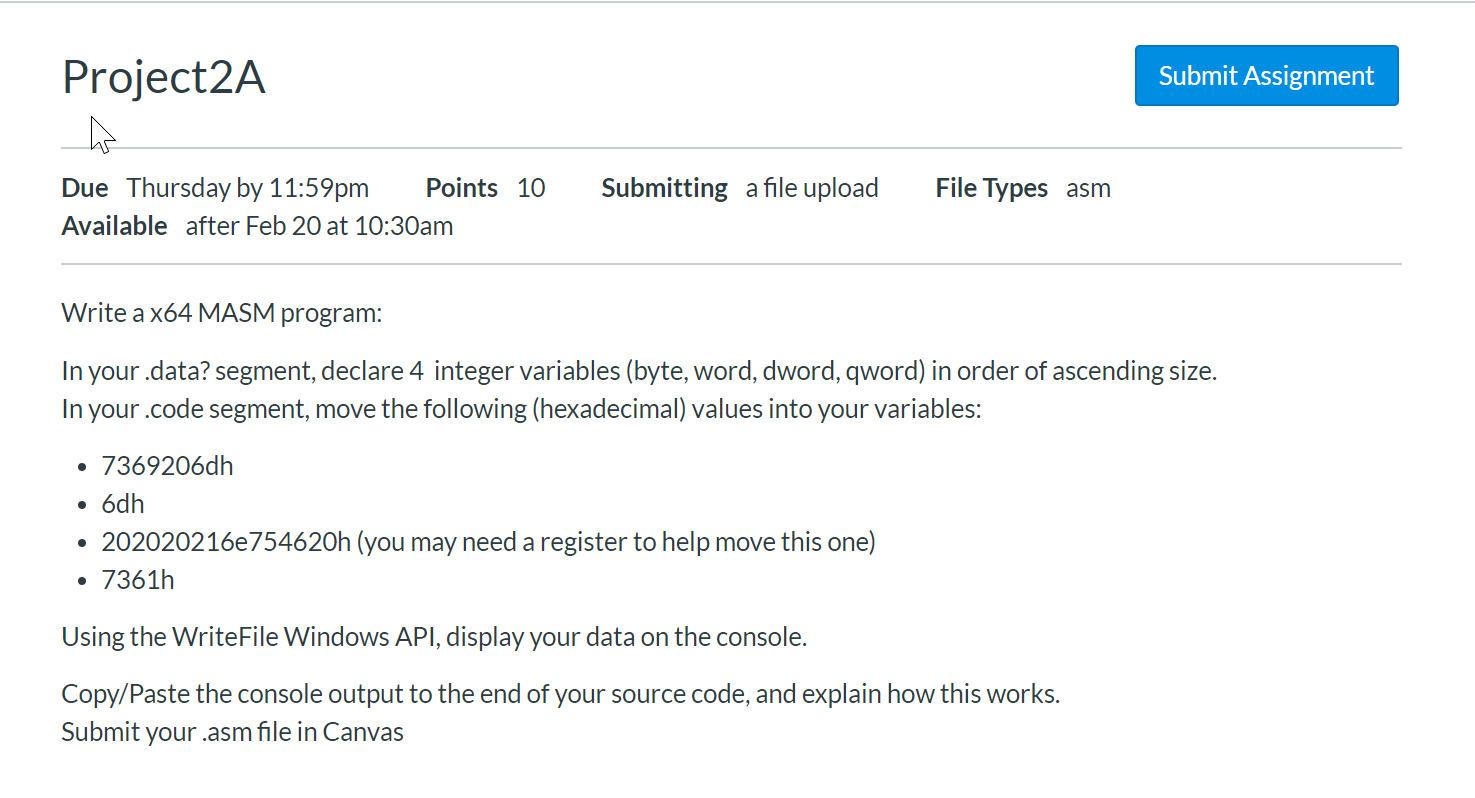Click the Copy/Paste console output instruction
The image size is (1475, 798).
click(x=560, y=693)
